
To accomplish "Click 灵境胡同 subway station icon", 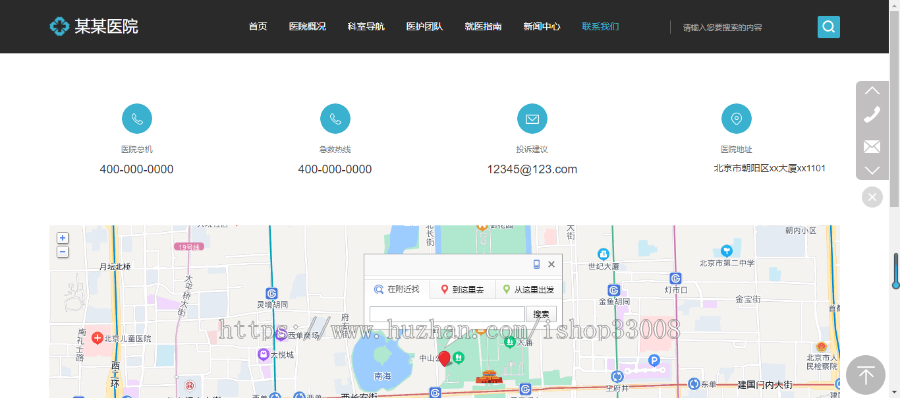I will point(271,292).
